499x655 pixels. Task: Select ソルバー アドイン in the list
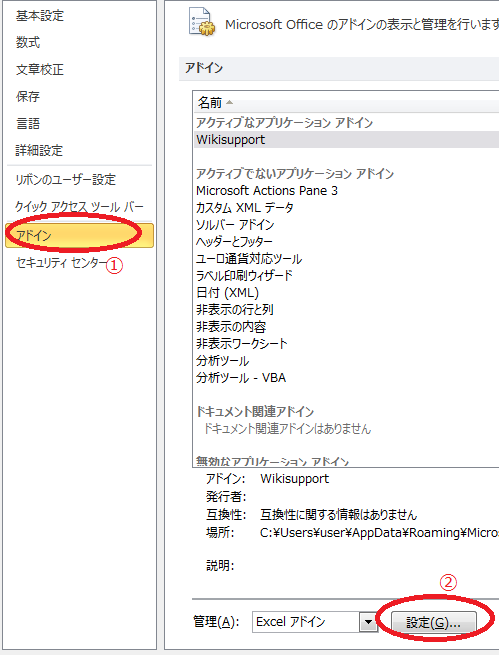pos(235,225)
